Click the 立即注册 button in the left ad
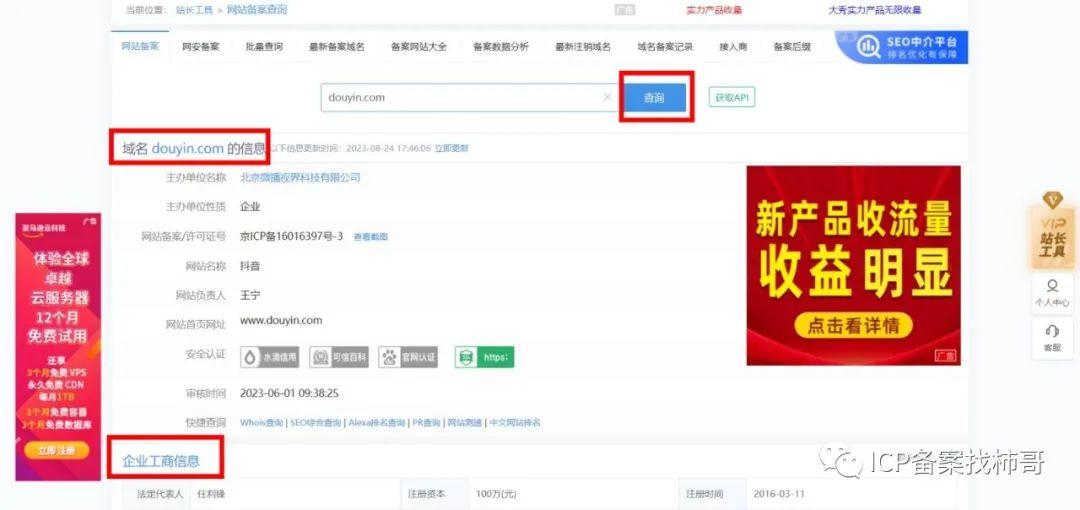This screenshot has height=510, width=1080. tap(58, 451)
